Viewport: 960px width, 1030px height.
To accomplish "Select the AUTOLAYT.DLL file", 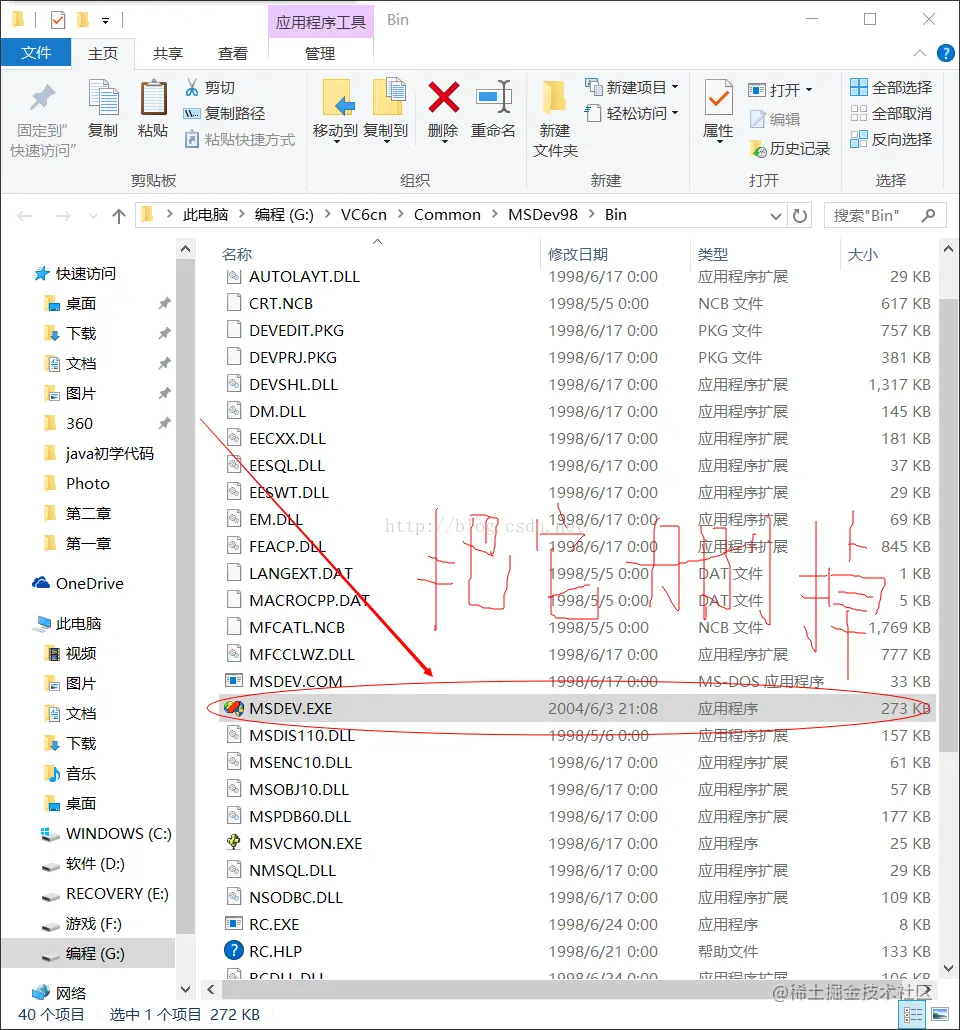I will coord(577,277).
